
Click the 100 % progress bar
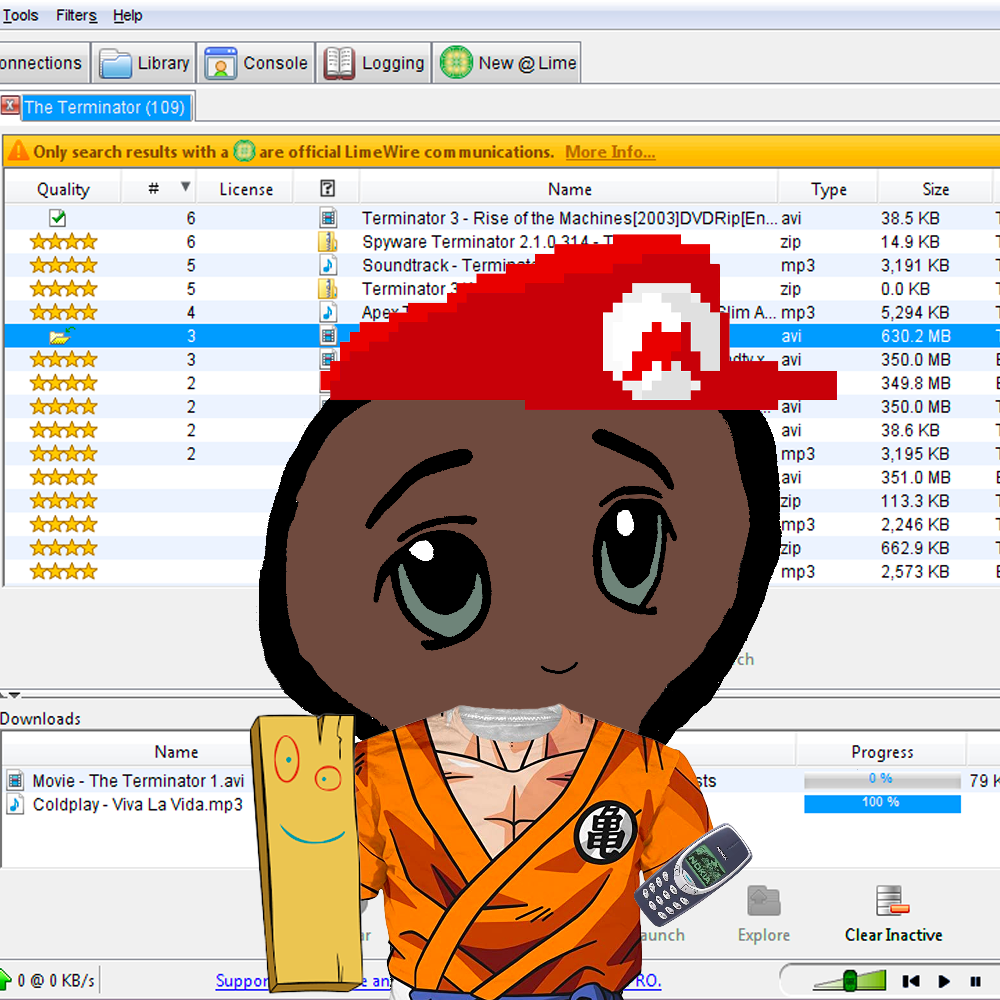point(882,803)
